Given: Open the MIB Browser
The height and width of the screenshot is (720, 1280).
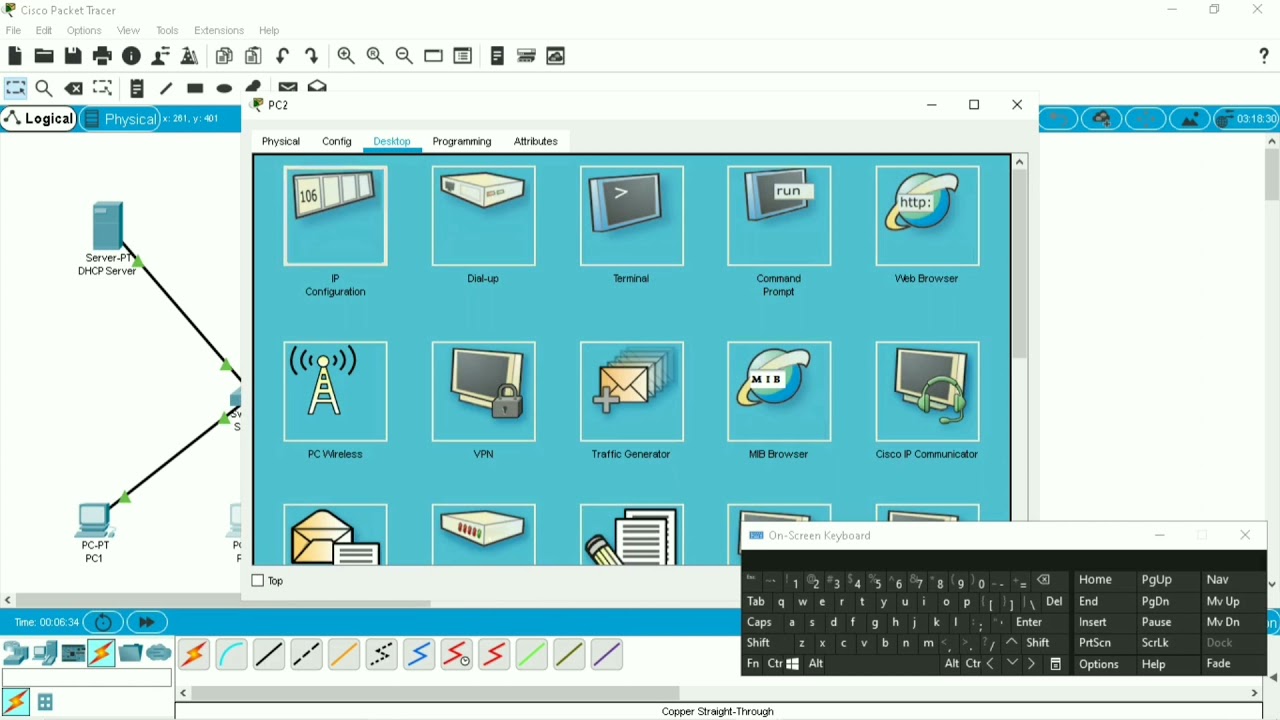Looking at the screenshot, I should coord(779,392).
